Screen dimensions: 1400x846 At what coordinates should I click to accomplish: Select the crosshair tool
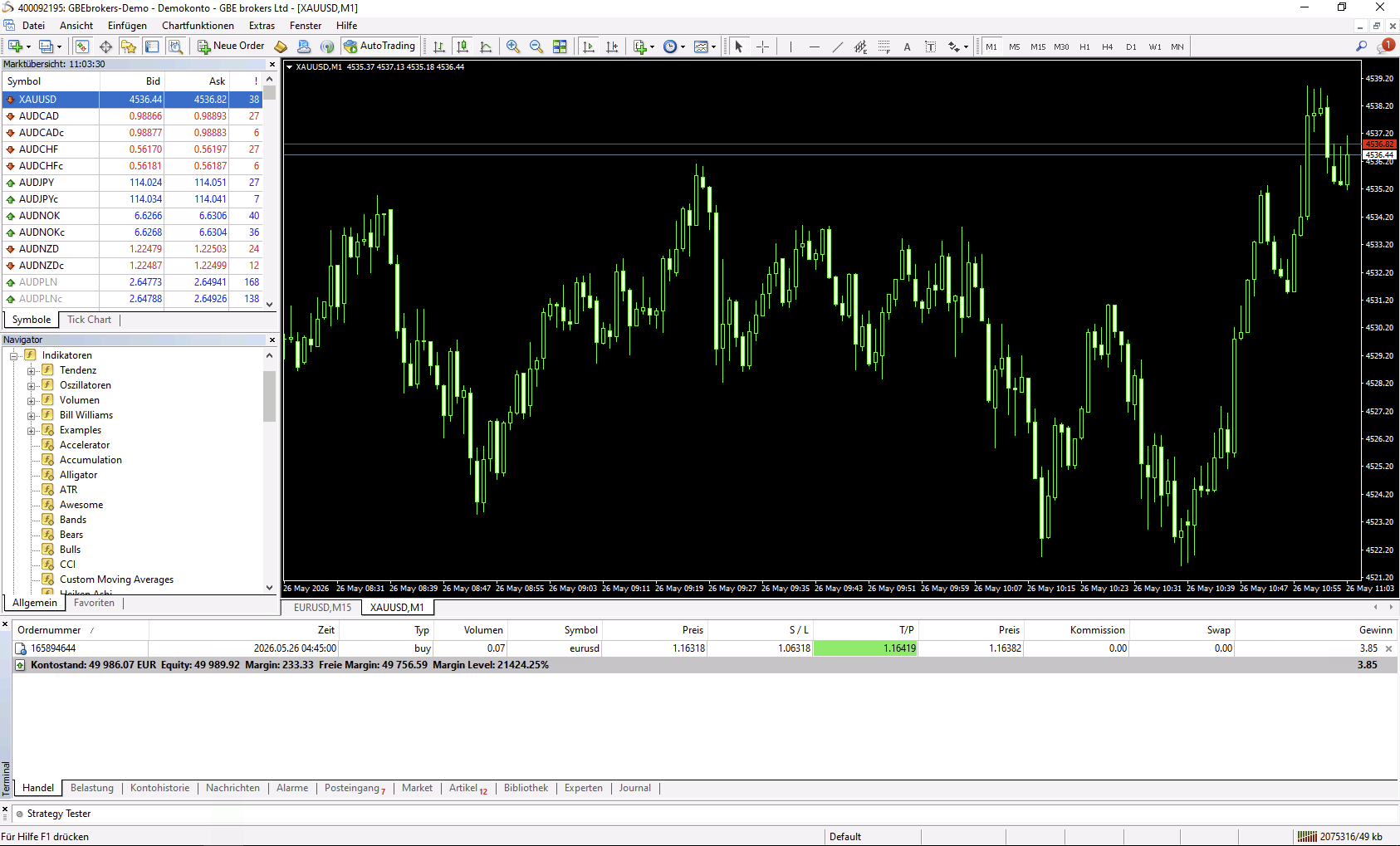(x=762, y=46)
